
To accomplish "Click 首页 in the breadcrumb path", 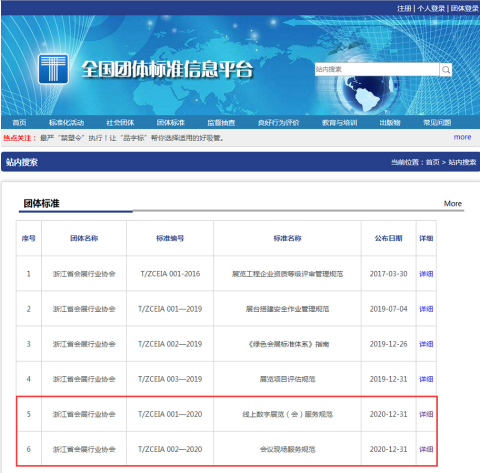I will click(x=433, y=162).
